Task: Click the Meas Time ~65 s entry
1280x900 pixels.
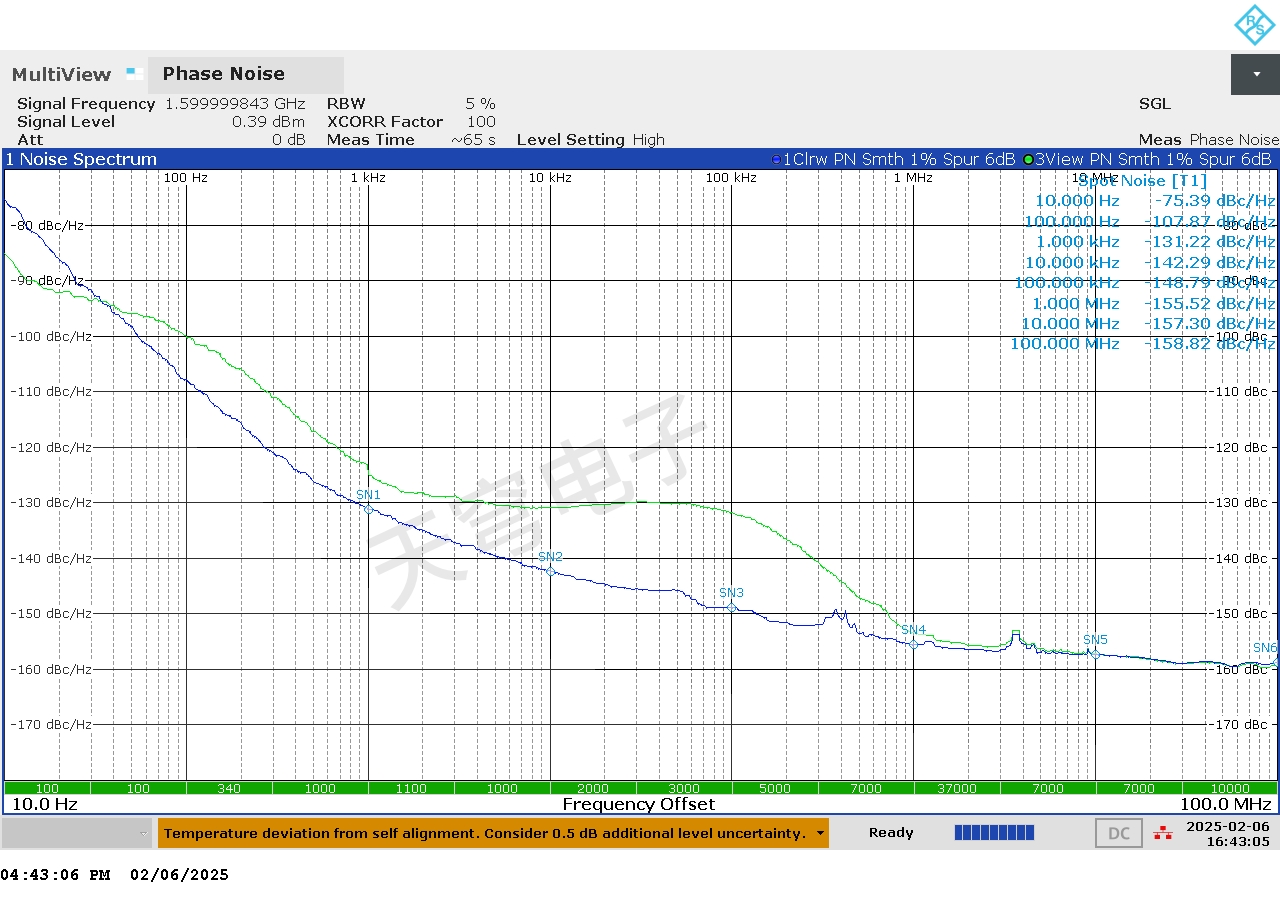Action: [x=411, y=140]
